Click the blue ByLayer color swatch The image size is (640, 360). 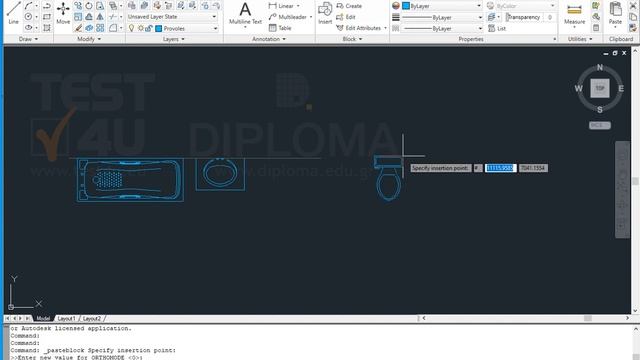406,6
